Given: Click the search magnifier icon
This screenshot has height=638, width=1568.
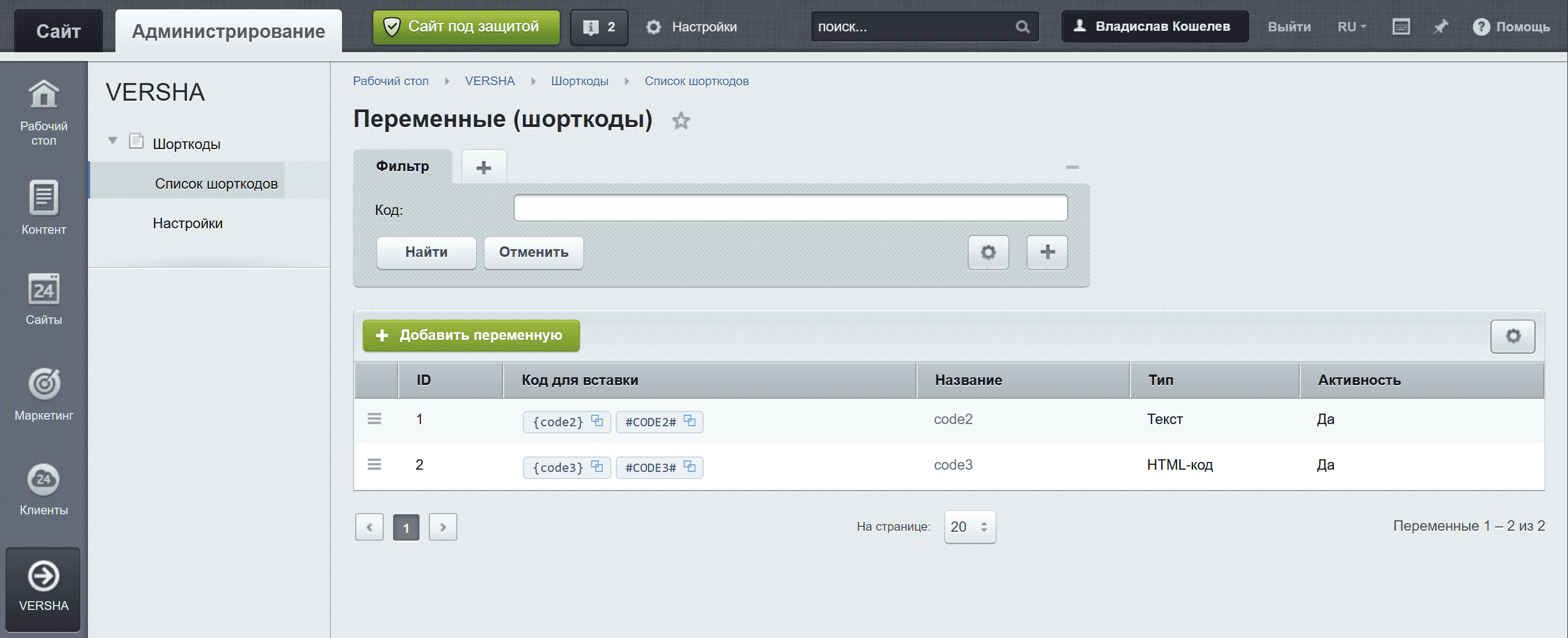Looking at the screenshot, I should 1023,27.
